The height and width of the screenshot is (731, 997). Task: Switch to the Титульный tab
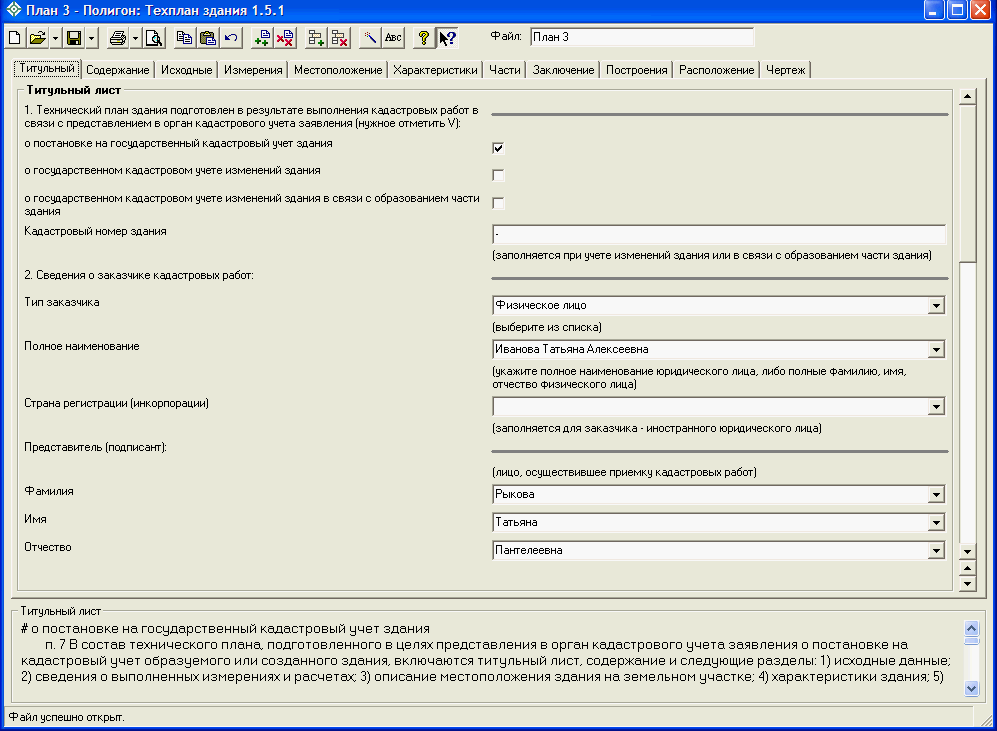coord(47,69)
